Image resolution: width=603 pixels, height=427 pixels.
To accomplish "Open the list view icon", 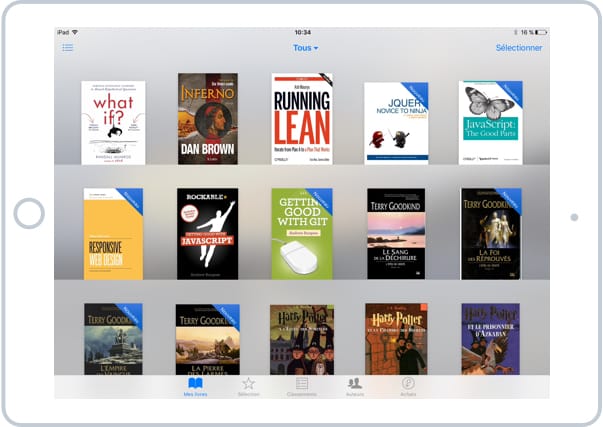I will coord(68,47).
